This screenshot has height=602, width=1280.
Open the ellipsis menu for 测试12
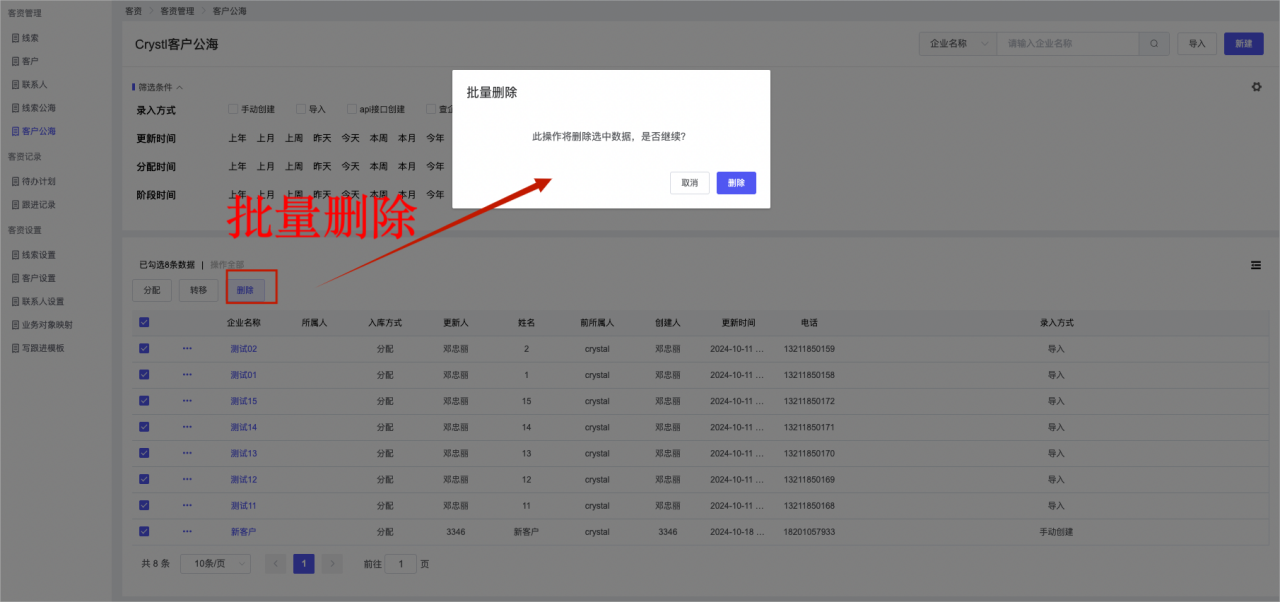pos(187,479)
